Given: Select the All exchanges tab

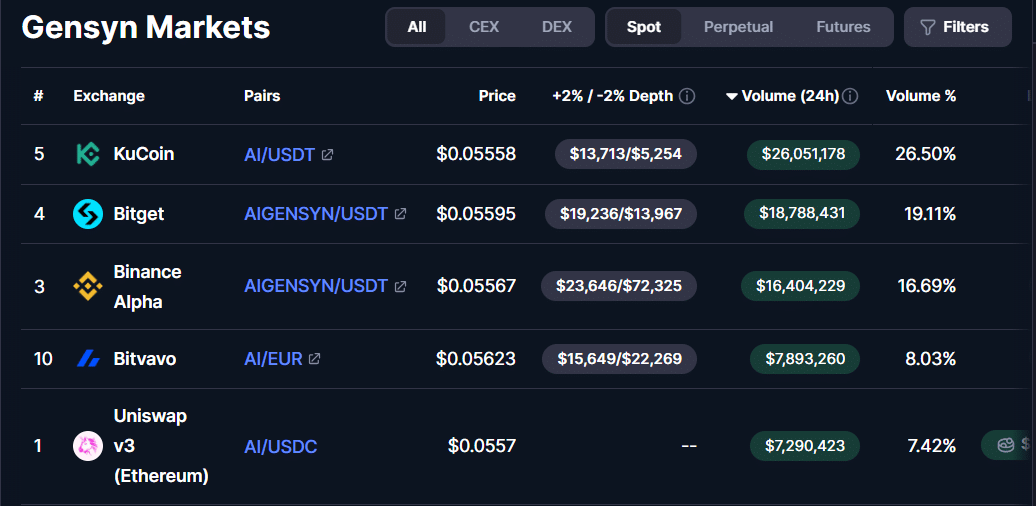Looking at the screenshot, I should pos(417,27).
